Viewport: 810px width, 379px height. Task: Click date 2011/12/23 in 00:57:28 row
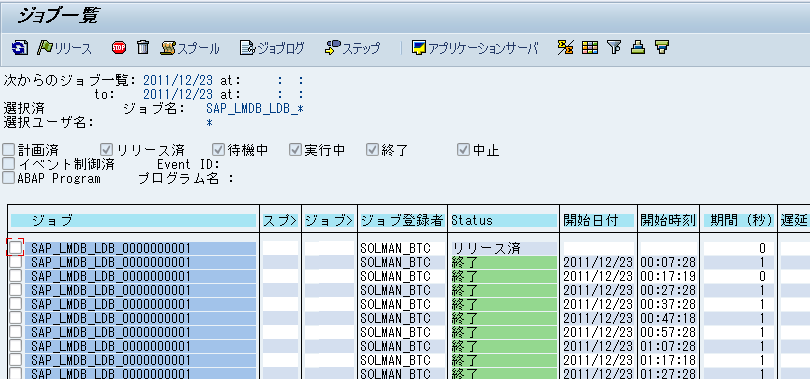point(598,332)
